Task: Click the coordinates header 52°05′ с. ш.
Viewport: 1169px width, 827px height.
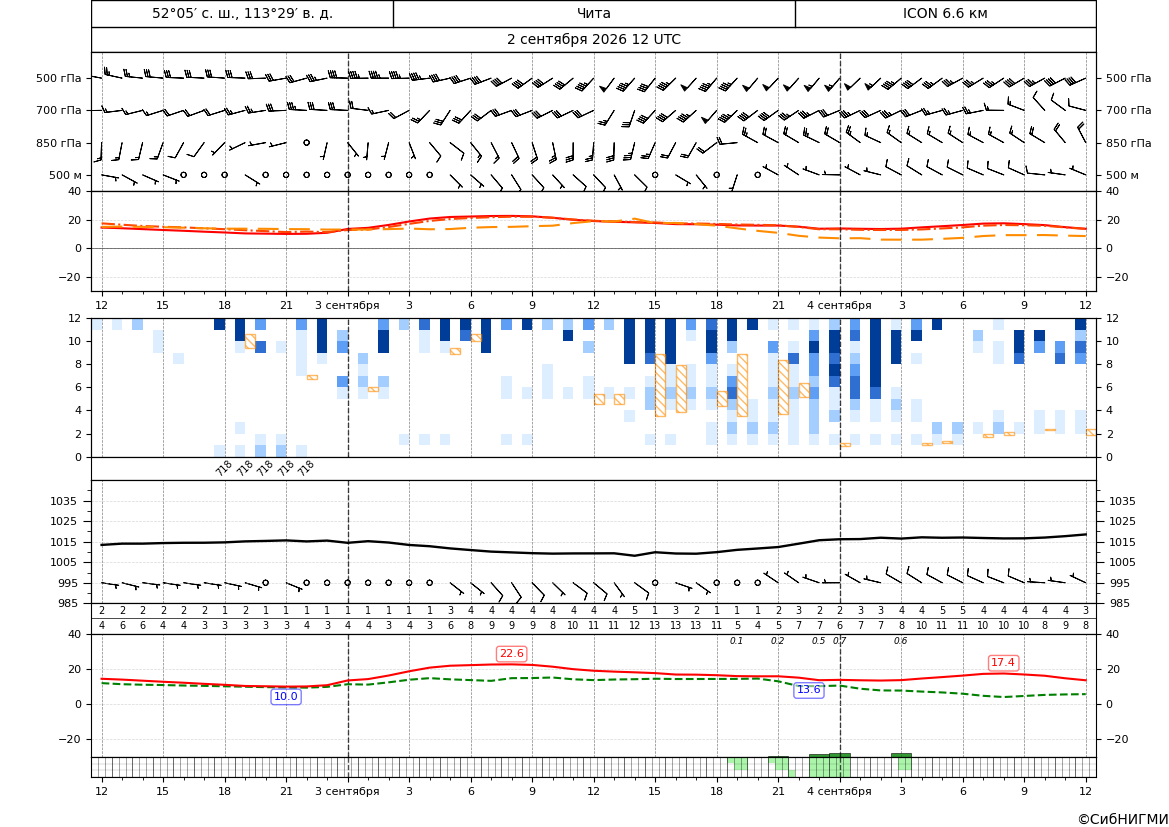Action: pyautogui.click(x=242, y=13)
